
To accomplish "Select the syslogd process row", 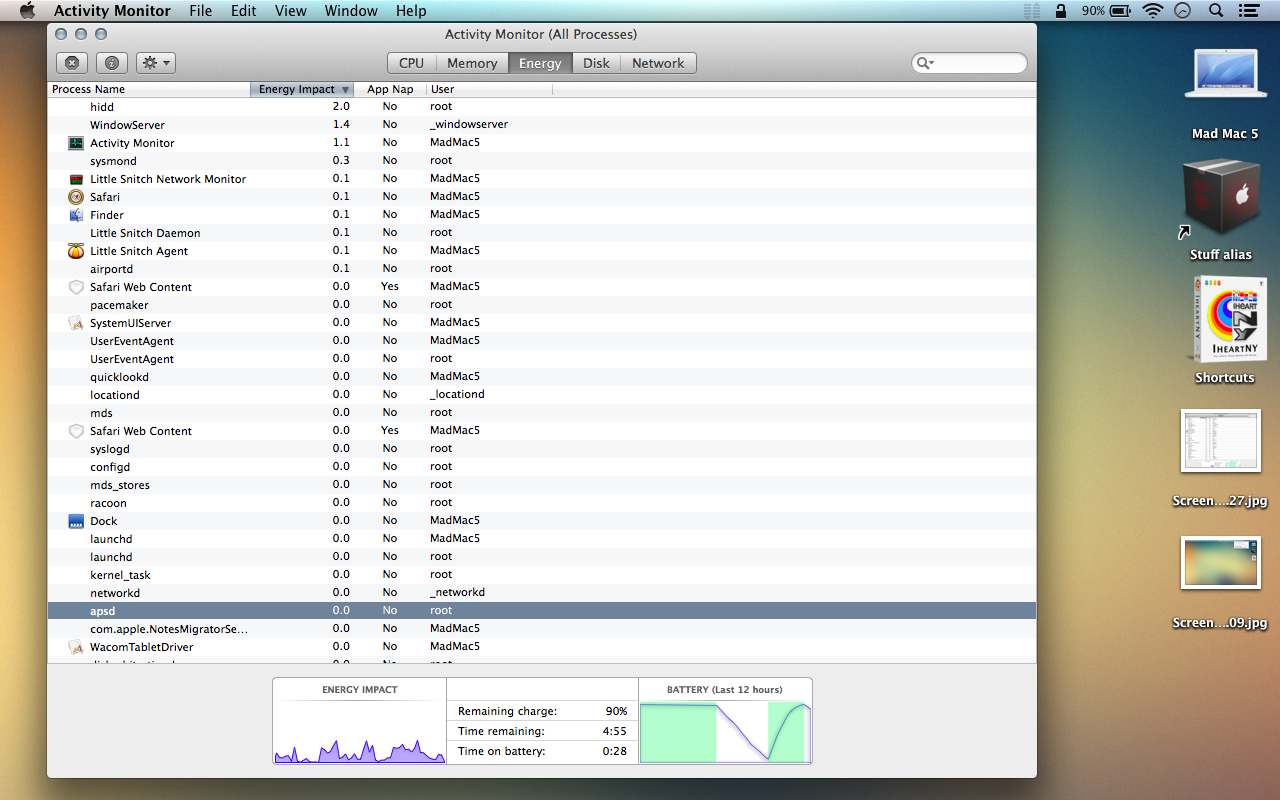I will tap(541, 449).
